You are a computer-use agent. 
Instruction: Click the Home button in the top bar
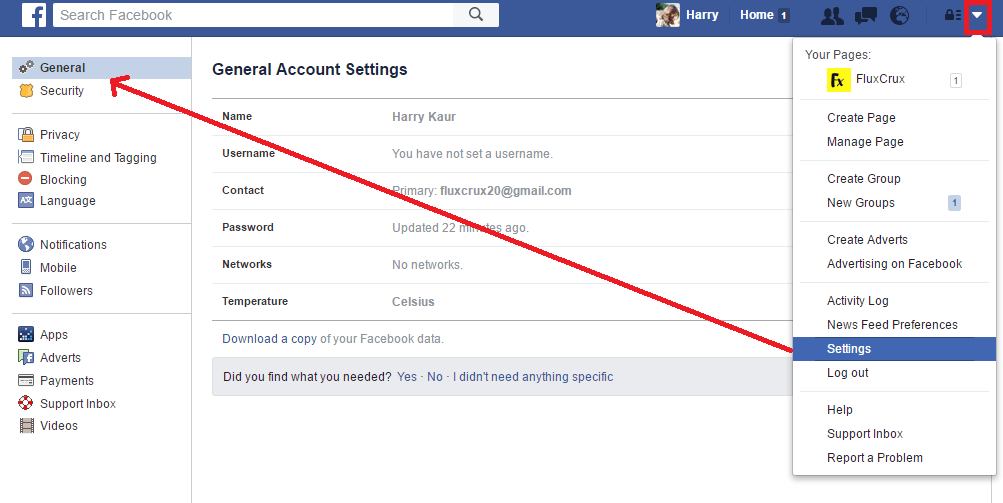(x=757, y=15)
